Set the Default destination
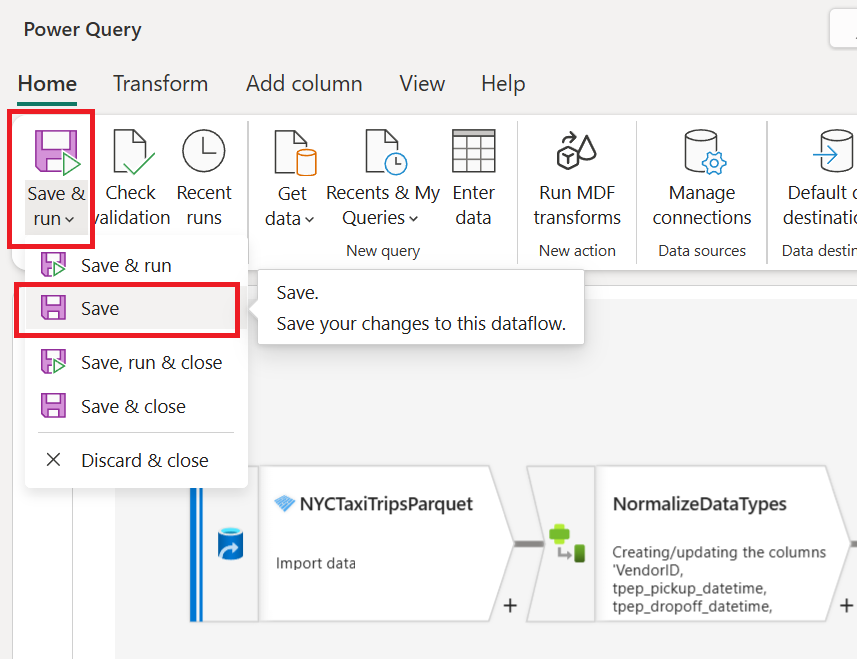857x659 pixels. pyautogui.click(x=819, y=178)
